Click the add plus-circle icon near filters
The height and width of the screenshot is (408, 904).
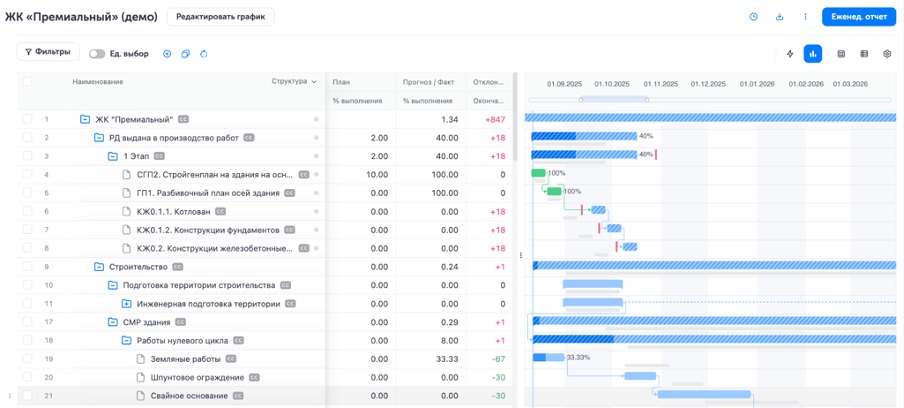tap(167, 54)
